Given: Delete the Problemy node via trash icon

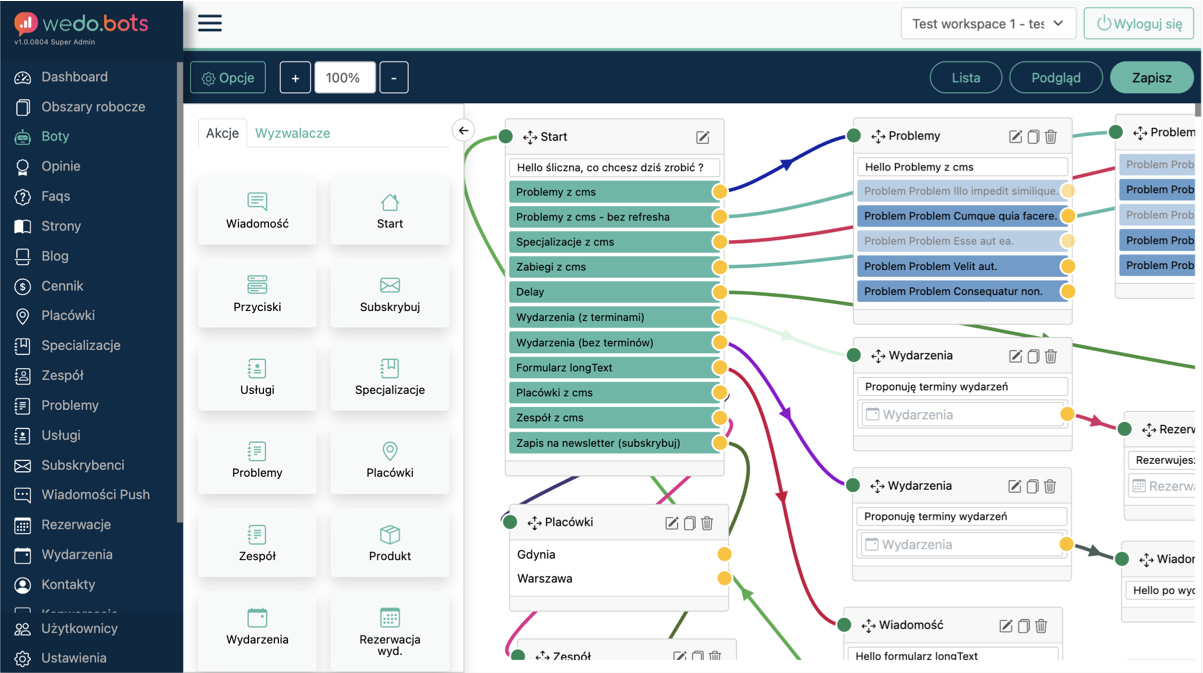Looking at the screenshot, I should (x=1051, y=136).
